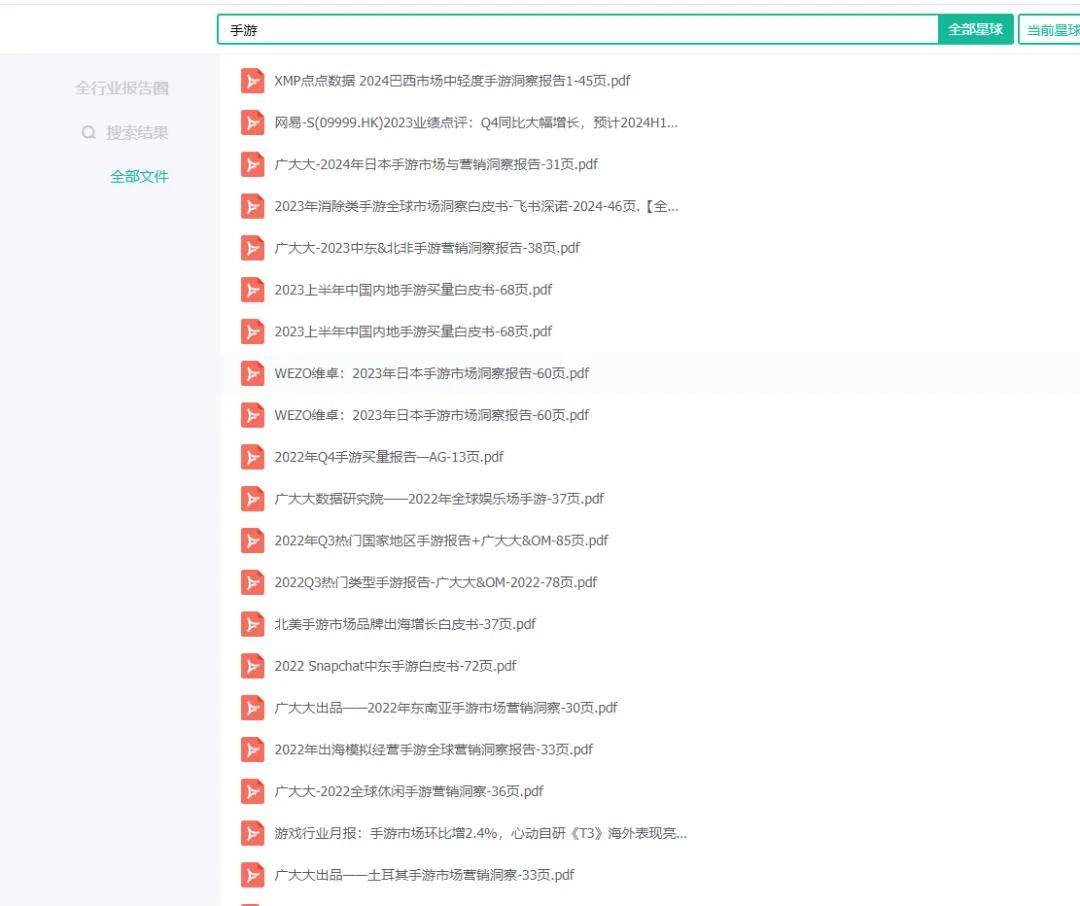Open file 2022Q3热门类型手游报告-广大大&OM-2022-78页.pdf
Viewport: 1080px width, 906px height.
[x=435, y=583]
